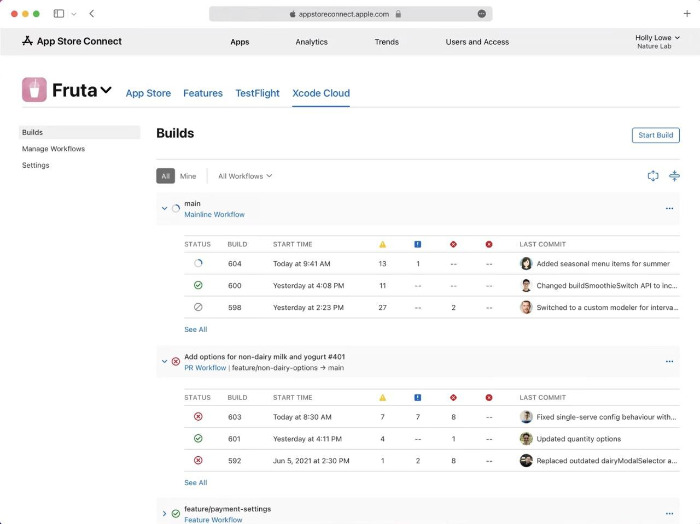Screen dimensions: 700x524
Task: Open the PR Workflow link
Action: [205, 368]
